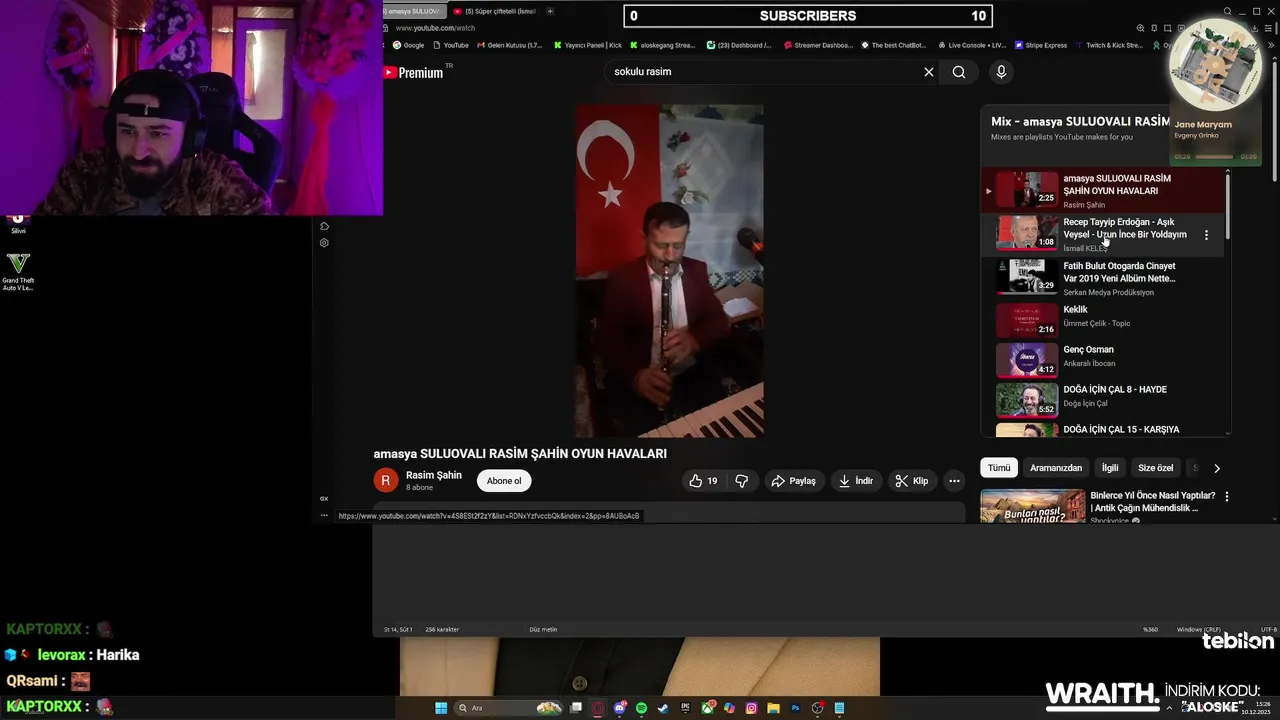Open Gelen Kutusu Gmail bookmark
Screen dimensions: 1280x720
pos(510,45)
